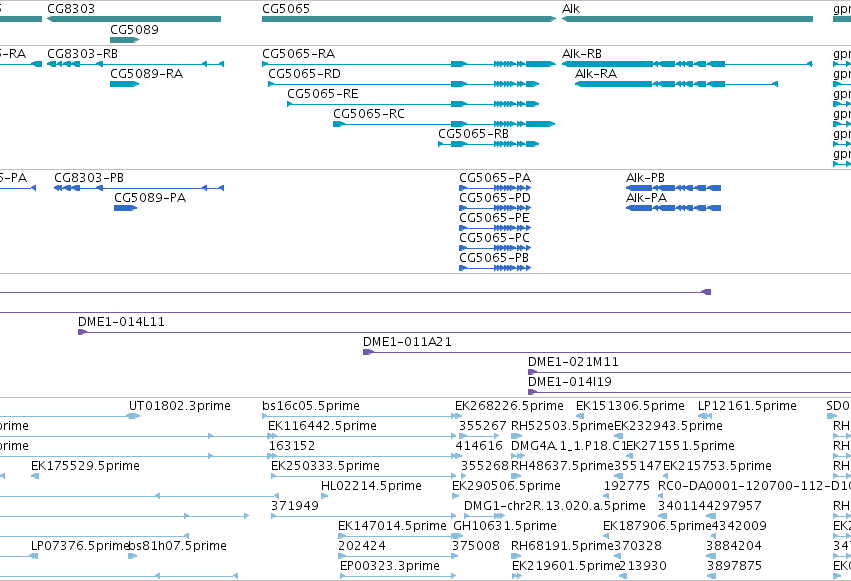Open EST HL02214.5prime
This screenshot has width=851, height=581.
click(371, 486)
